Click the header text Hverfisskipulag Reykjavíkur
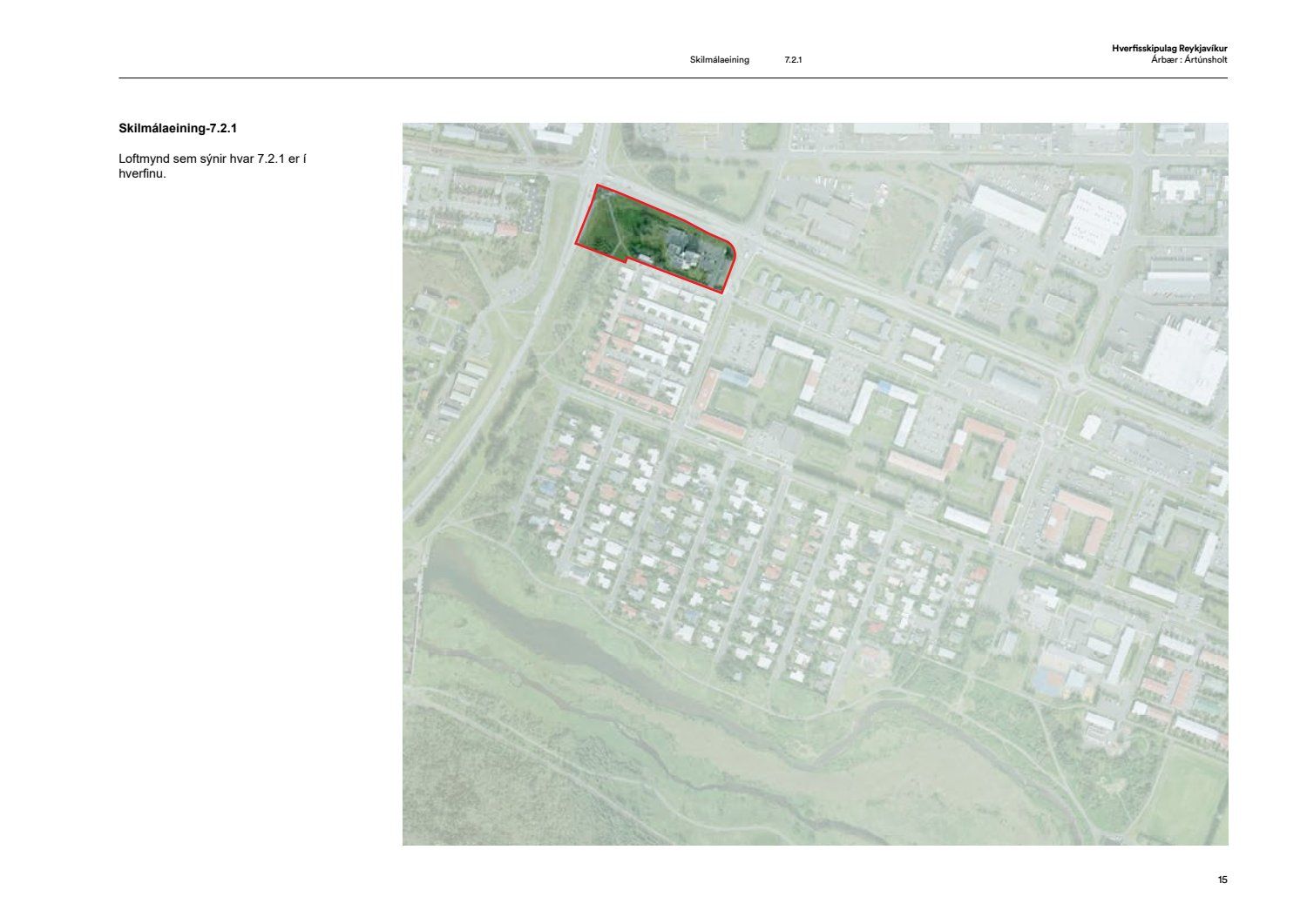This screenshot has width=1307, height=924. 1168,49
